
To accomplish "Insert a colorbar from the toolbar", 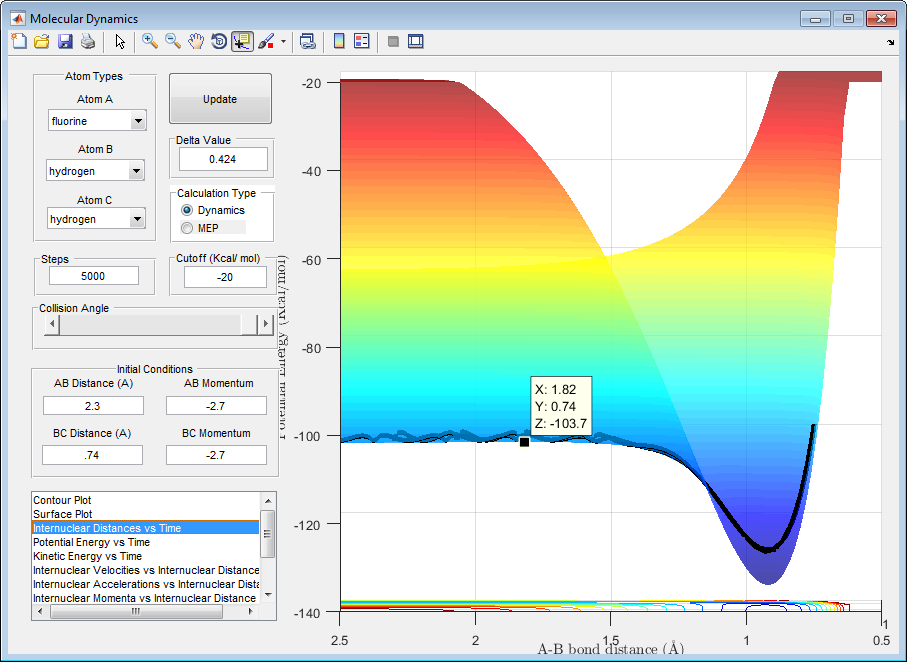I will (339, 42).
